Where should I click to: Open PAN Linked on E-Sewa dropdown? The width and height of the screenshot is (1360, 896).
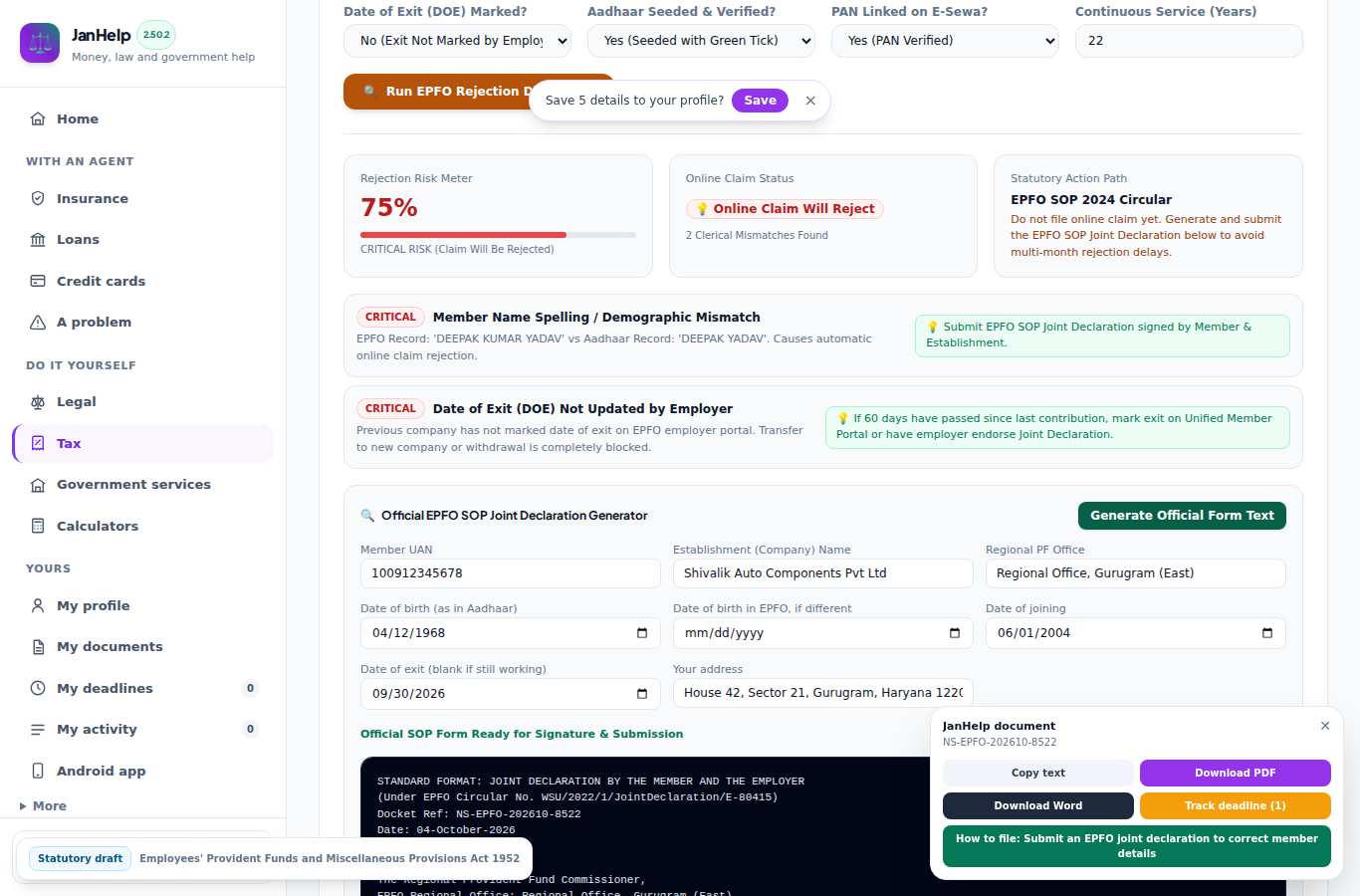click(x=945, y=41)
